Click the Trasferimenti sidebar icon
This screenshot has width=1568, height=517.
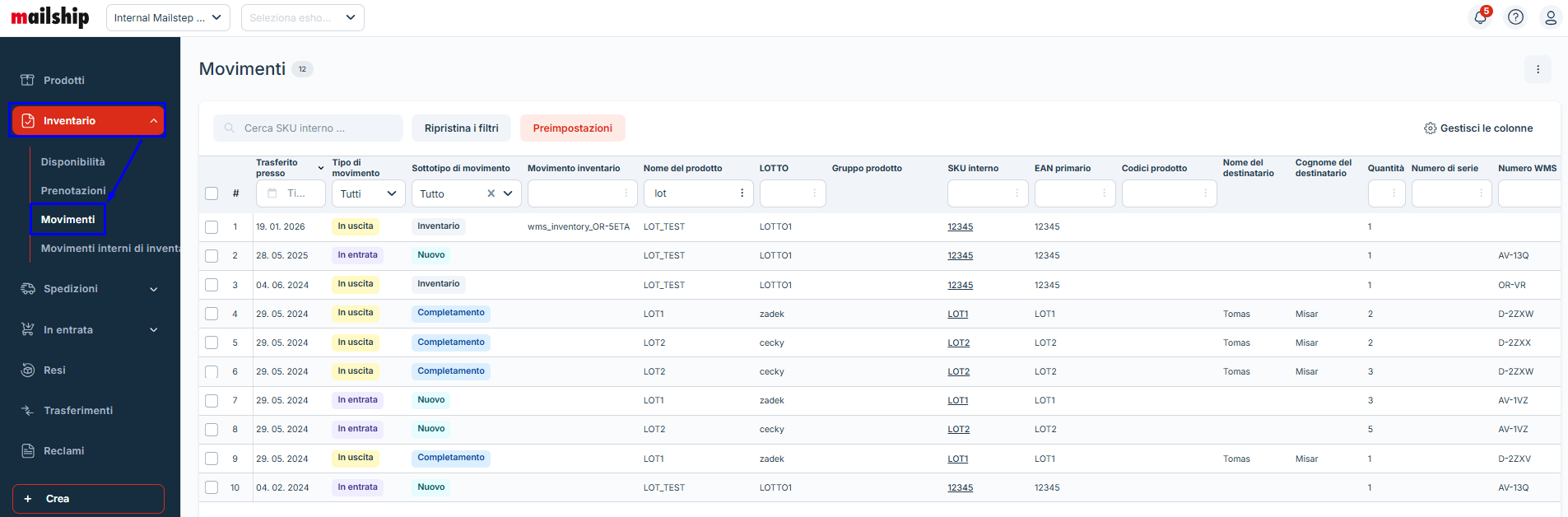[28, 411]
